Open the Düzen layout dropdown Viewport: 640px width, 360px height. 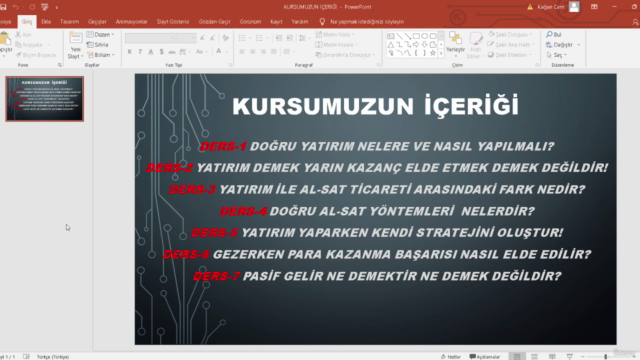(100, 35)
